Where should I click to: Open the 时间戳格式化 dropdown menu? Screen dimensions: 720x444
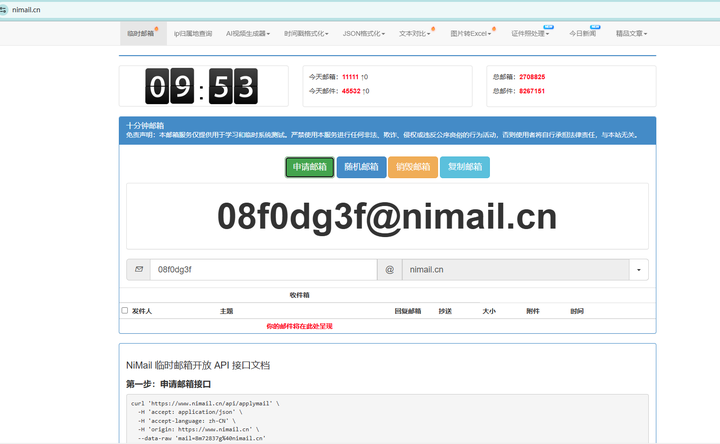(x=306, y=33)
